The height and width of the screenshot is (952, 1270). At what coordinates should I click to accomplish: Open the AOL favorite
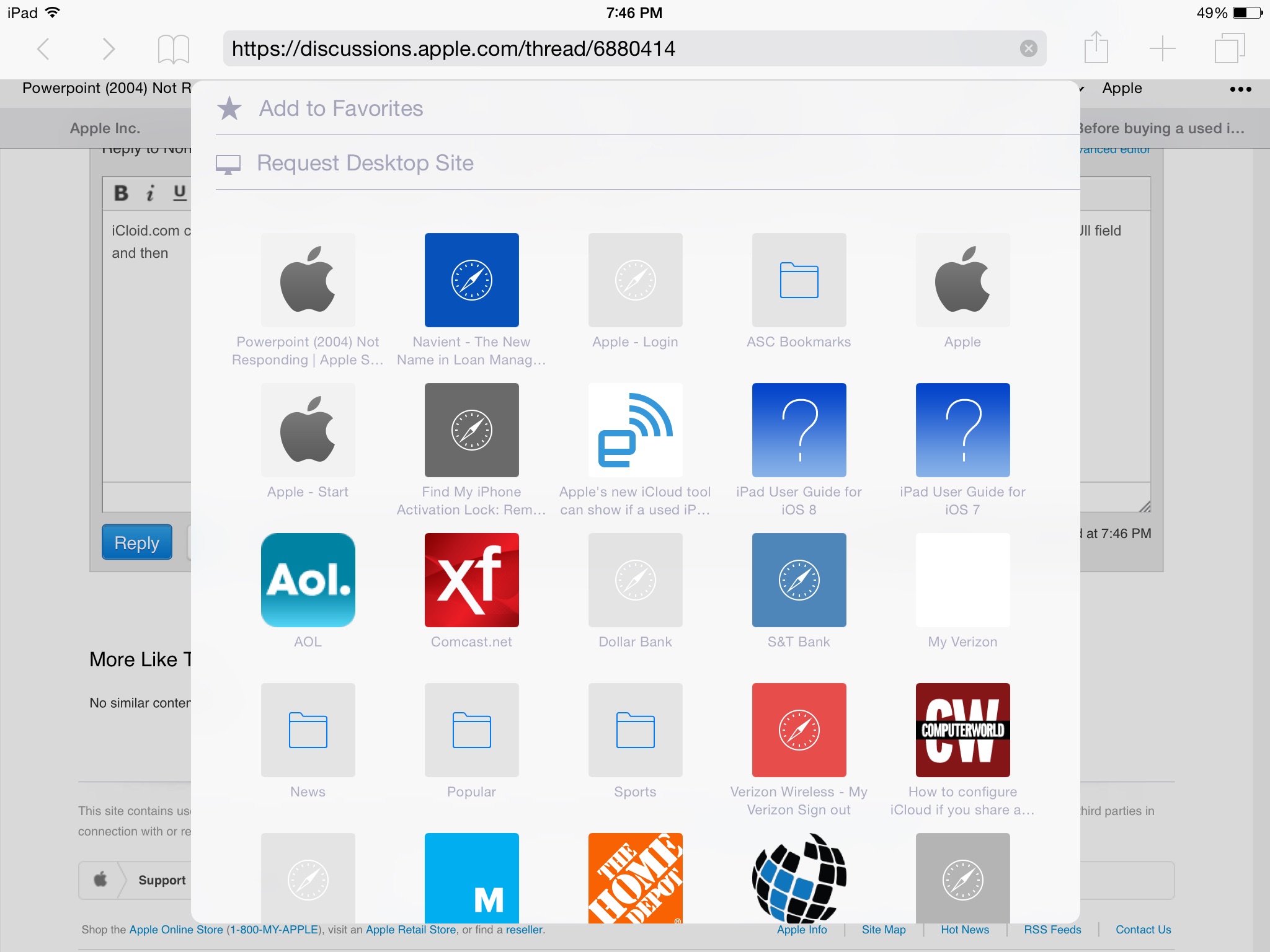click(308, 580)
